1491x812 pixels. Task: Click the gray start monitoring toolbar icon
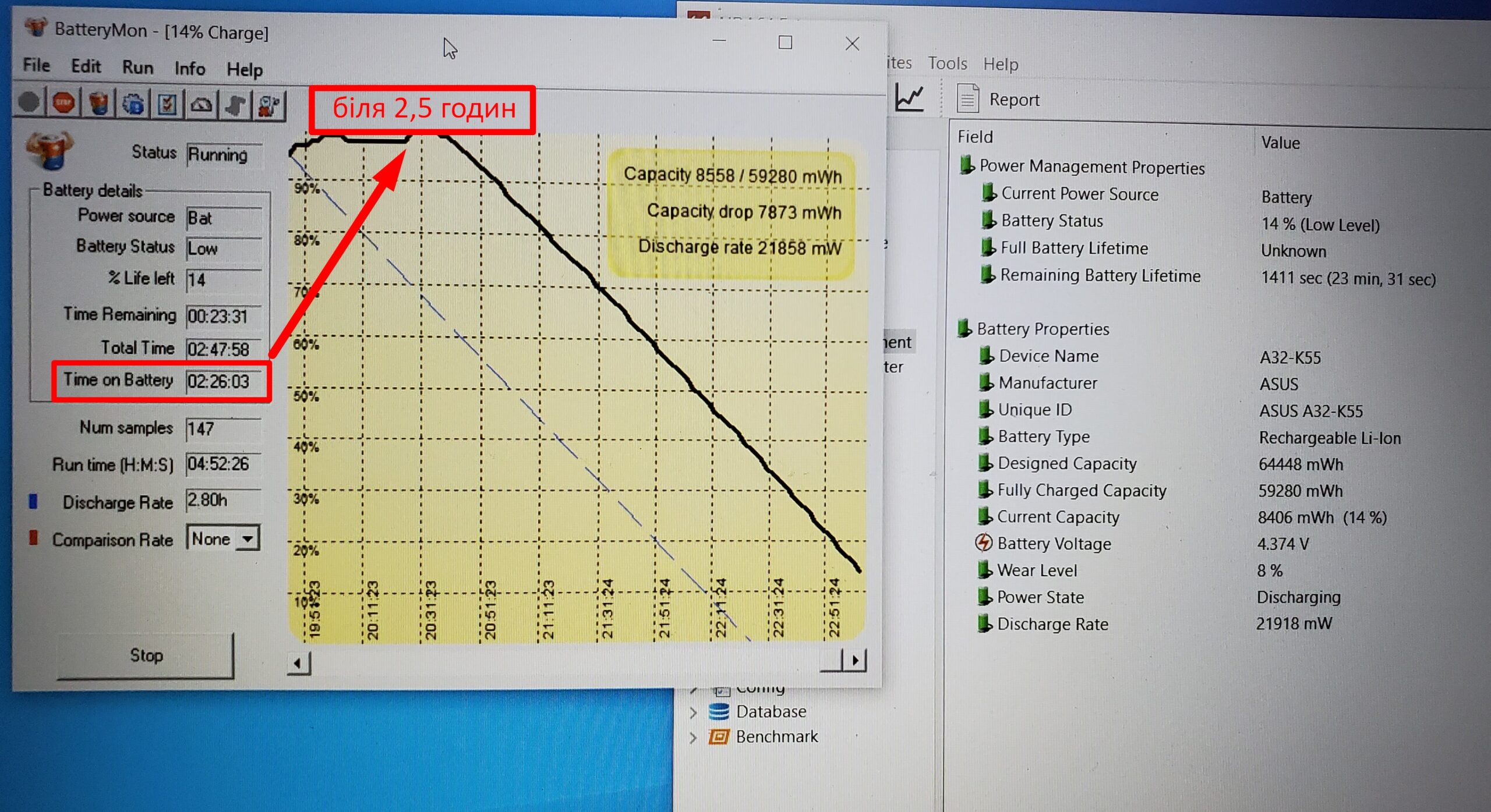click(29, 103)
